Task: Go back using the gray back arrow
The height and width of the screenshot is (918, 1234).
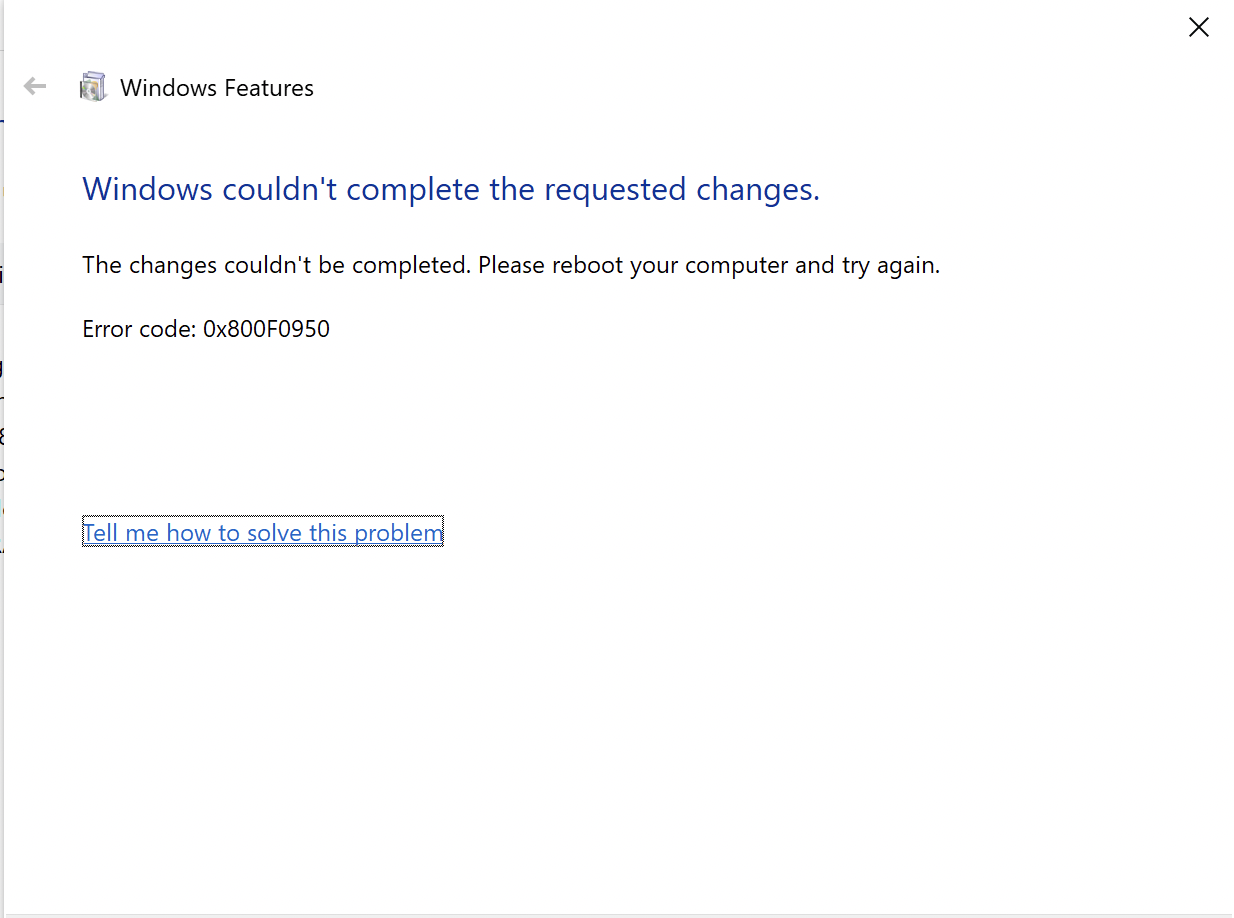Action: [35, 87]
